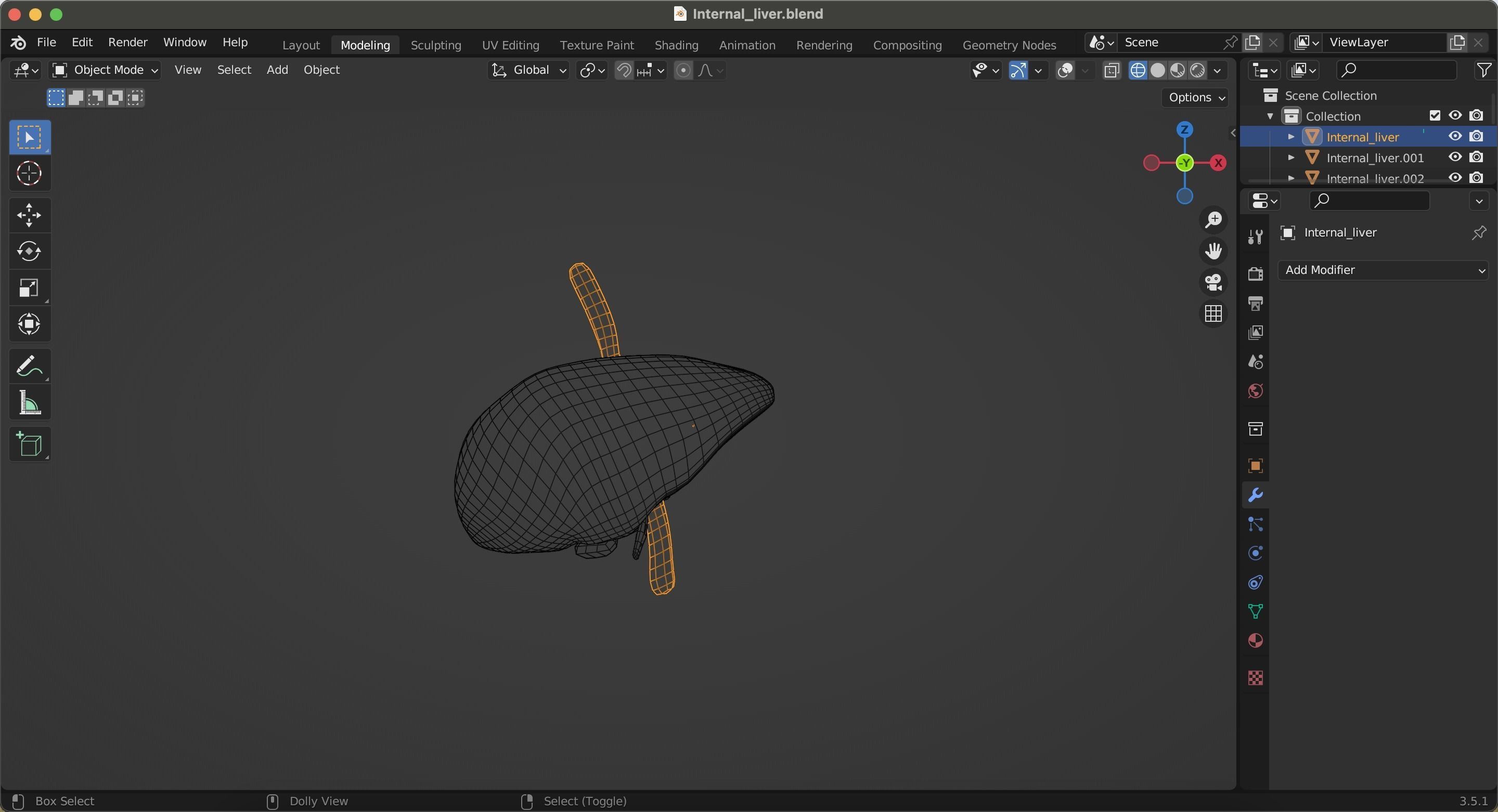
Task: Select the Annotate tool
Action: coord(30,366)
